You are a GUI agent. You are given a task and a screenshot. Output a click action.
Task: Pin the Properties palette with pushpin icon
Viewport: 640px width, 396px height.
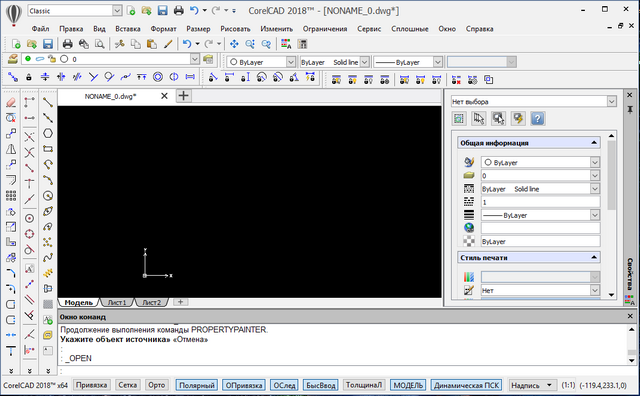pos(630,109)
